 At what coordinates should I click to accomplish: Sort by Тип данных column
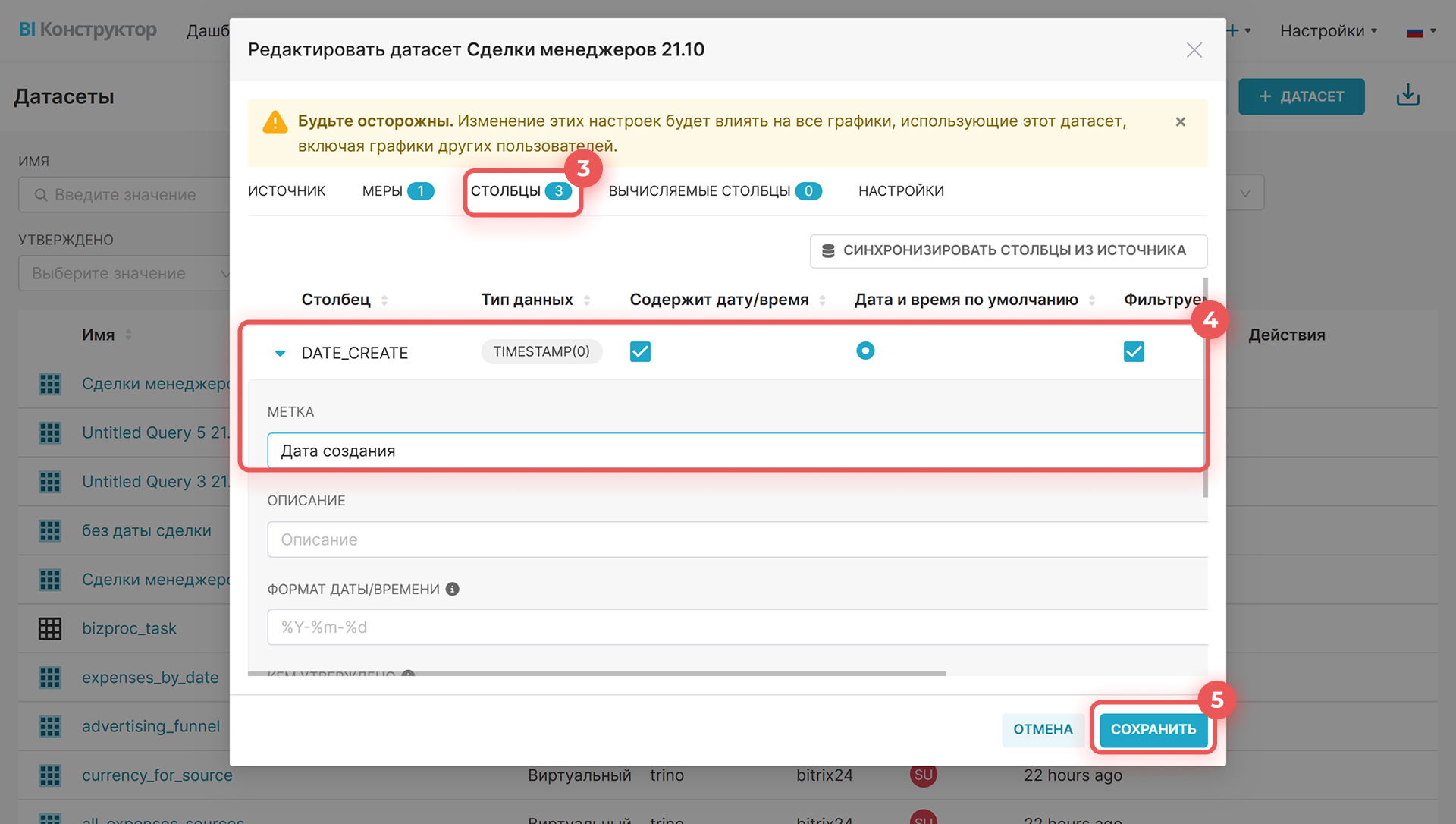(586, 300)
